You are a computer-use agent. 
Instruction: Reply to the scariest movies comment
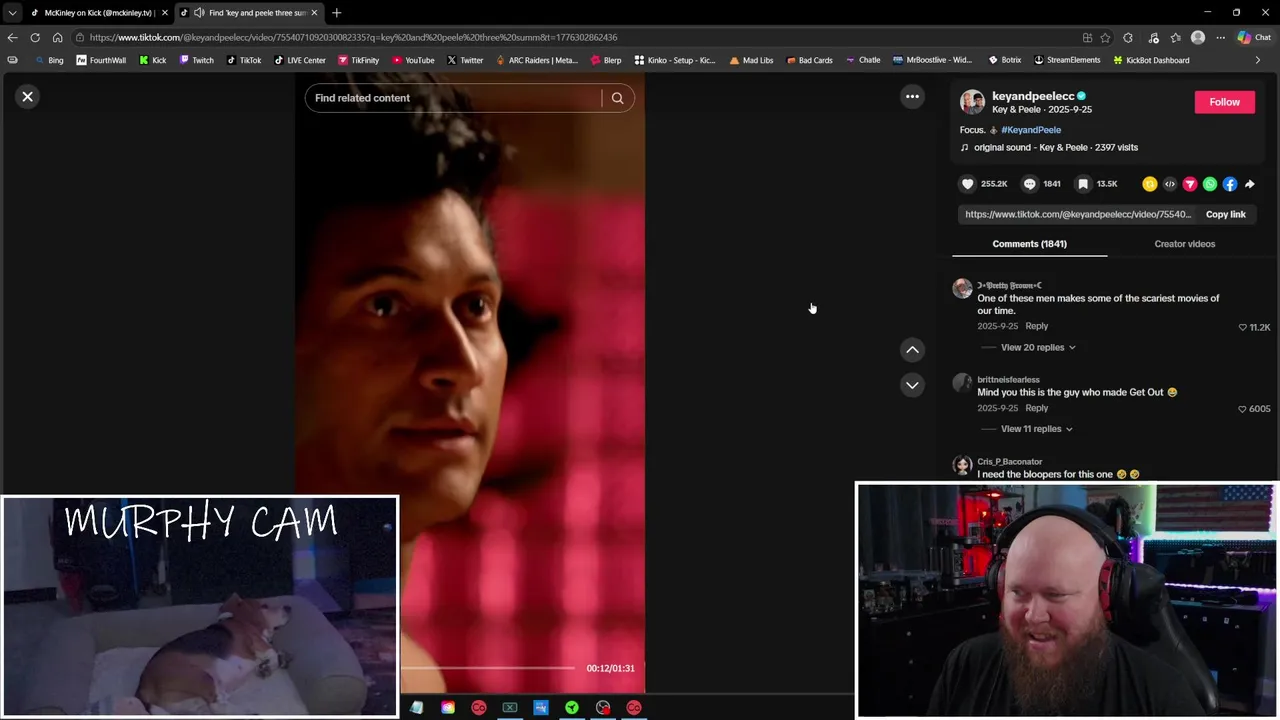coord(1036,326)
